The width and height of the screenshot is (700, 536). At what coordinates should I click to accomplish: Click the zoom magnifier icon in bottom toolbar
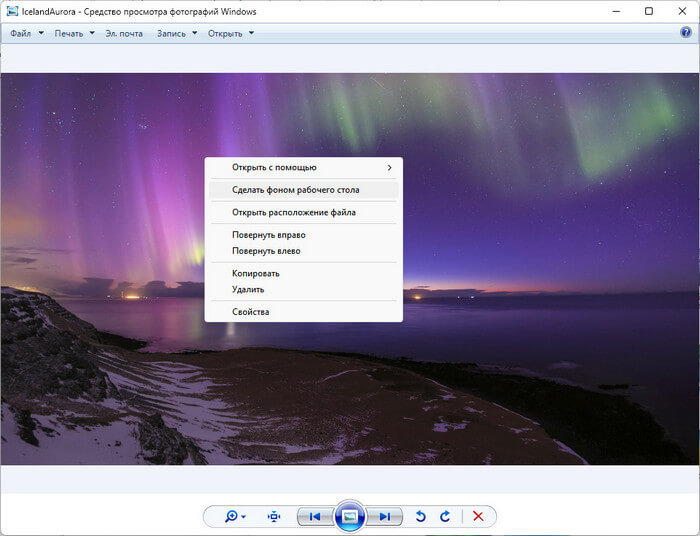232,516
